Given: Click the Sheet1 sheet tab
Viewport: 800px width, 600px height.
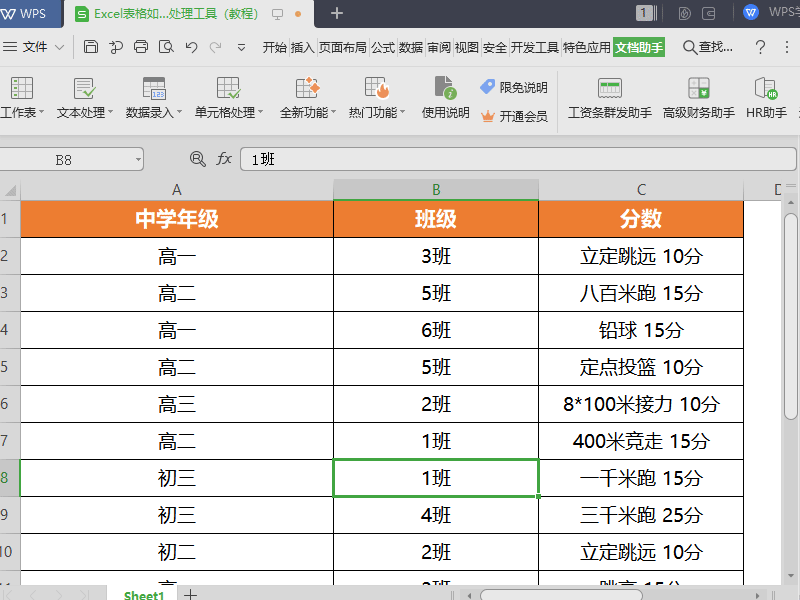Looking at the screenshot, I should (x=143, y=595).
